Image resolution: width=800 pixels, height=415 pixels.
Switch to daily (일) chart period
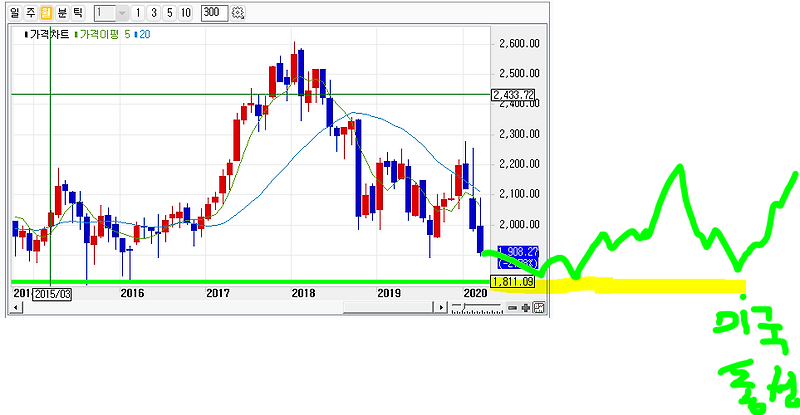point(14,13)
